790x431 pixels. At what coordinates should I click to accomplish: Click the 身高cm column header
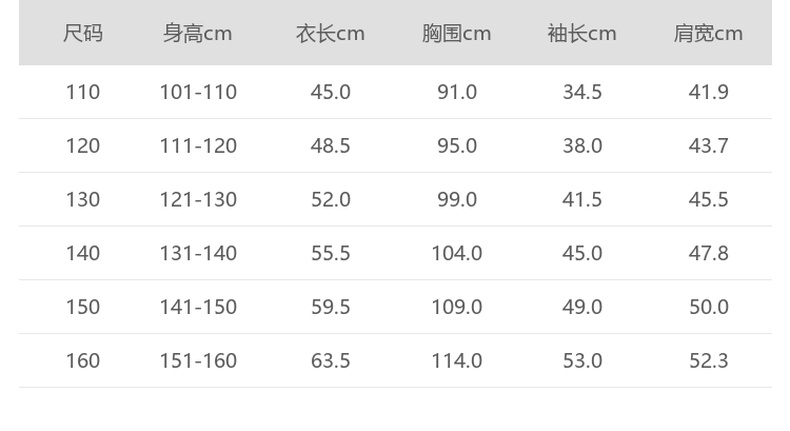coord(198,34)
